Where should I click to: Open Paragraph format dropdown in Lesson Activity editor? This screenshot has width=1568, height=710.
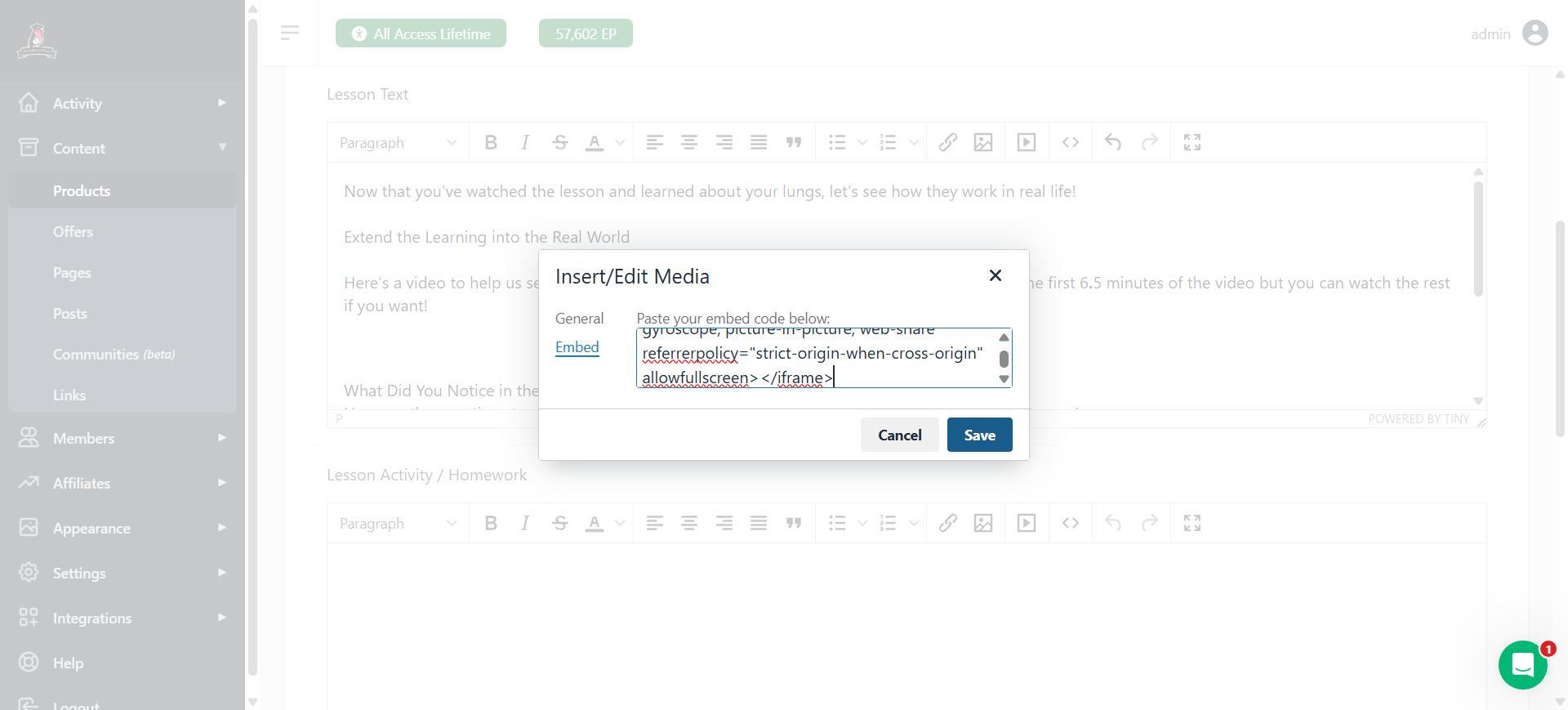point(398,523)
